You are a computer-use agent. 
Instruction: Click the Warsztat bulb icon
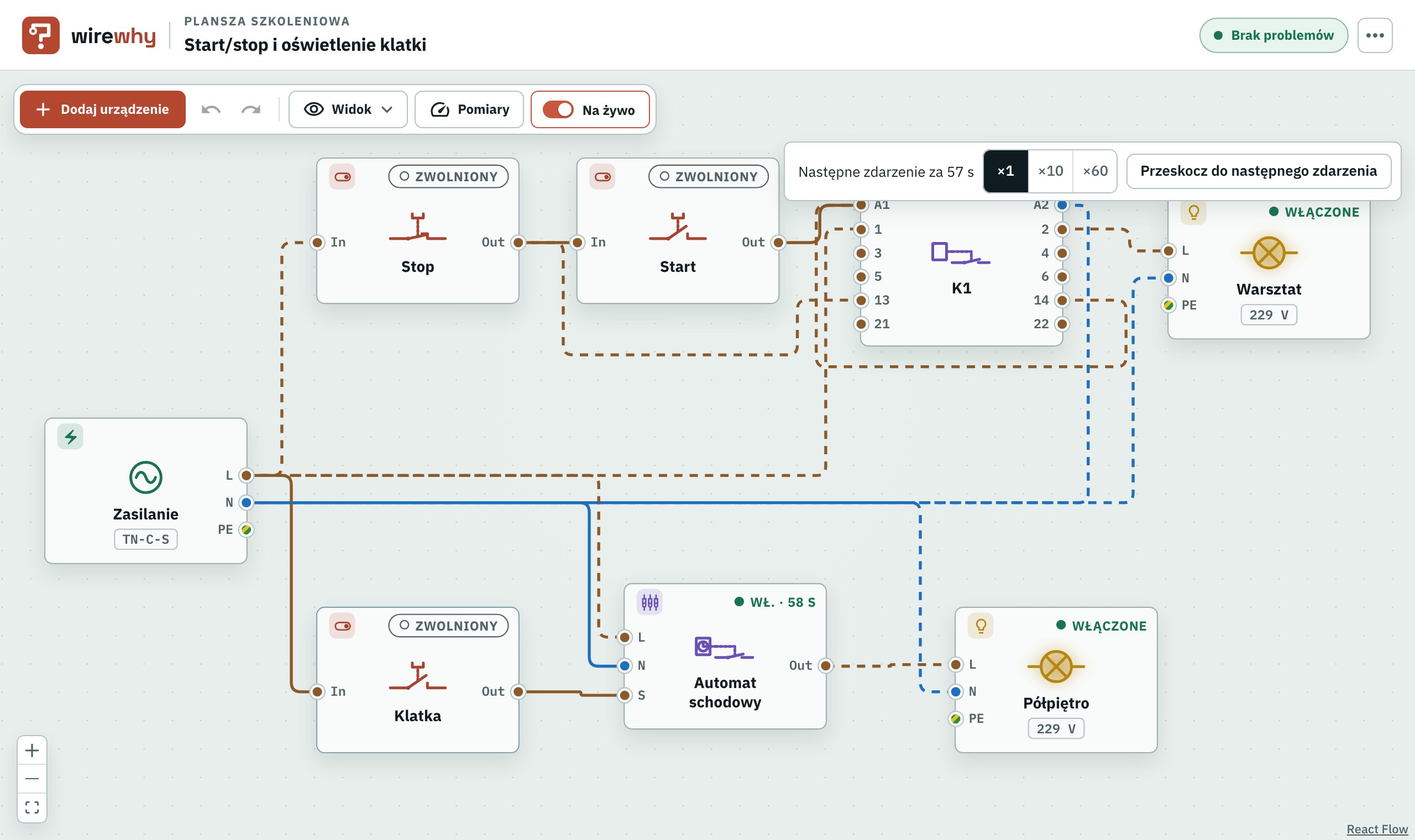pyautogui.click(x=1194, y=212)
